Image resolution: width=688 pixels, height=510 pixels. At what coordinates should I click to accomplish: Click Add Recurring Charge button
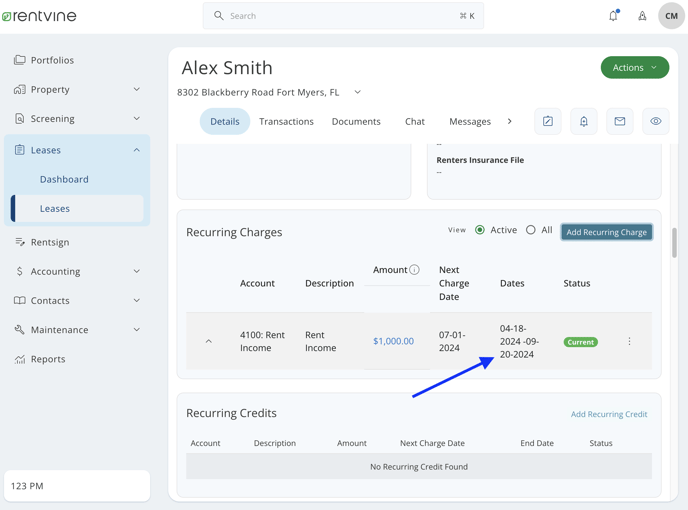(606, 232)
